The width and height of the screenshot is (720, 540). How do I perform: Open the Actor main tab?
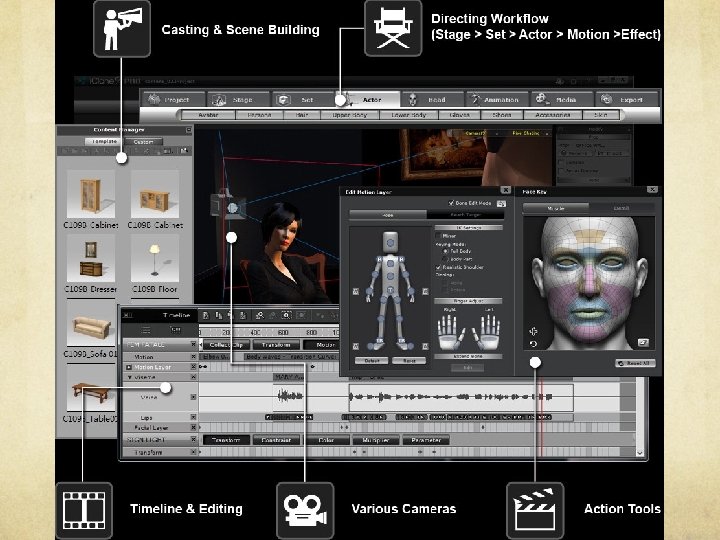tap(372, 99)
